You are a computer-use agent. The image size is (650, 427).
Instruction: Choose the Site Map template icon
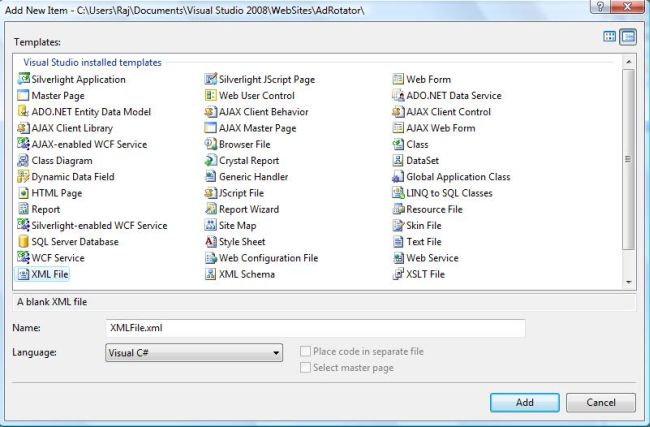(211, 225)
